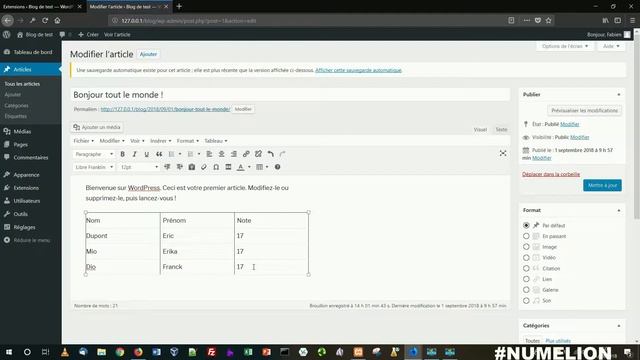
Task: Insert or edit link
Action: pos(246,154)
